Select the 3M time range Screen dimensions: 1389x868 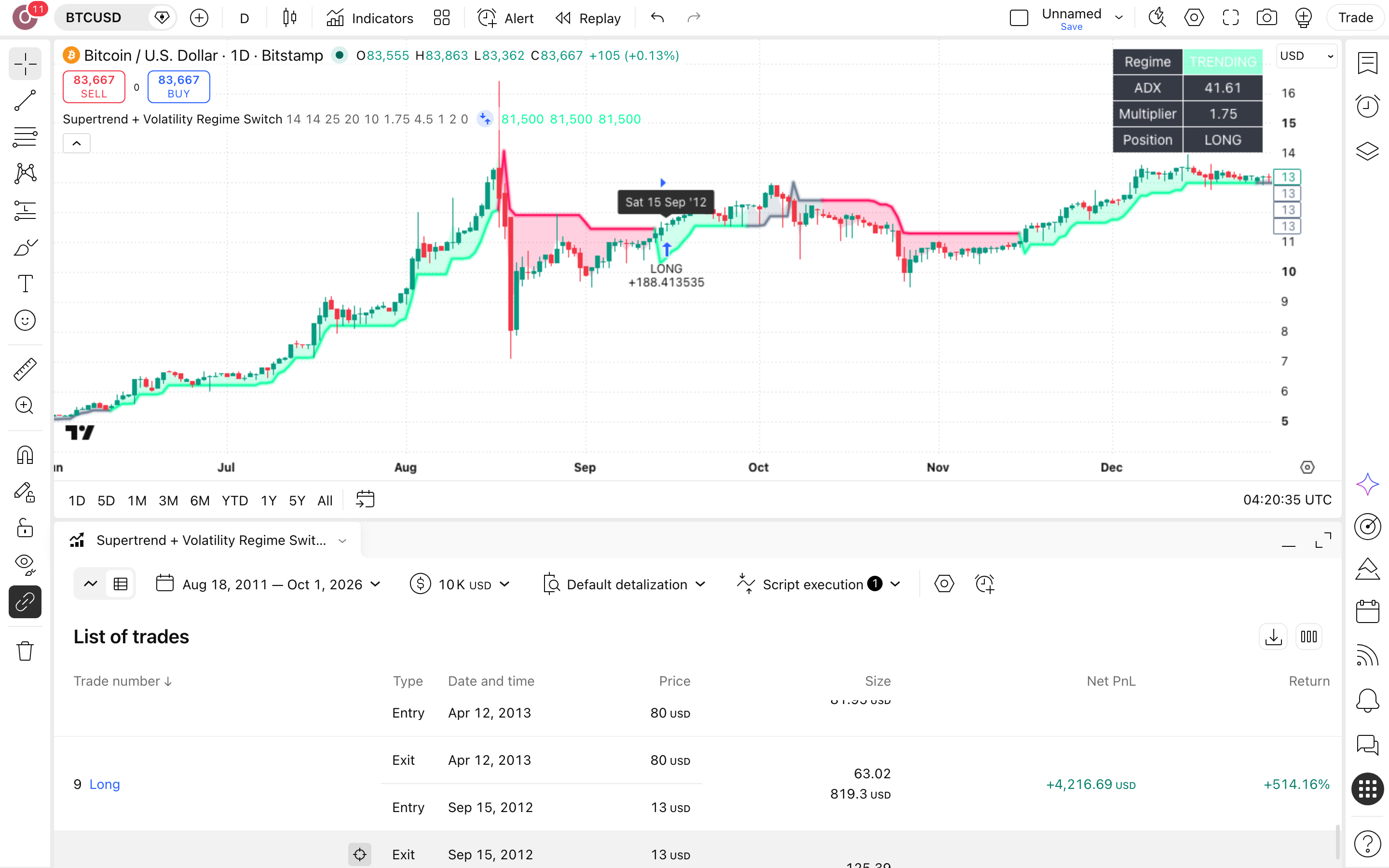click(168, 501)
